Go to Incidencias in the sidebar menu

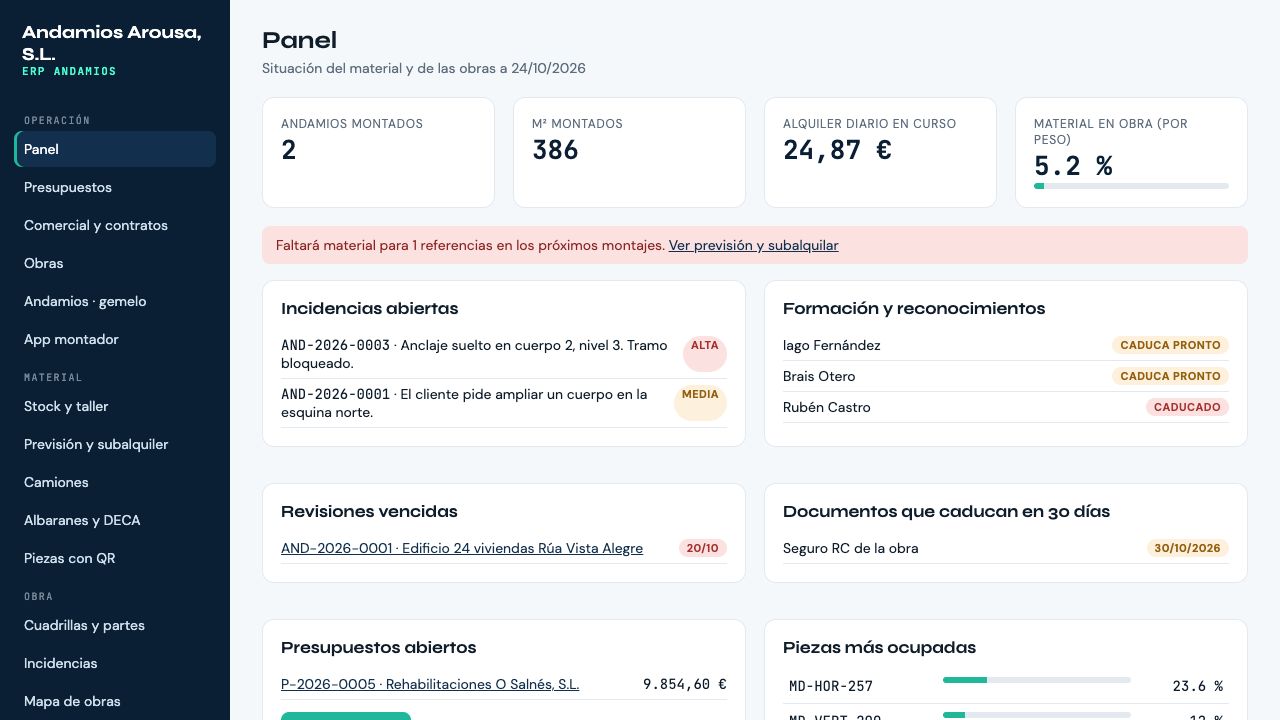click(115, 663)
